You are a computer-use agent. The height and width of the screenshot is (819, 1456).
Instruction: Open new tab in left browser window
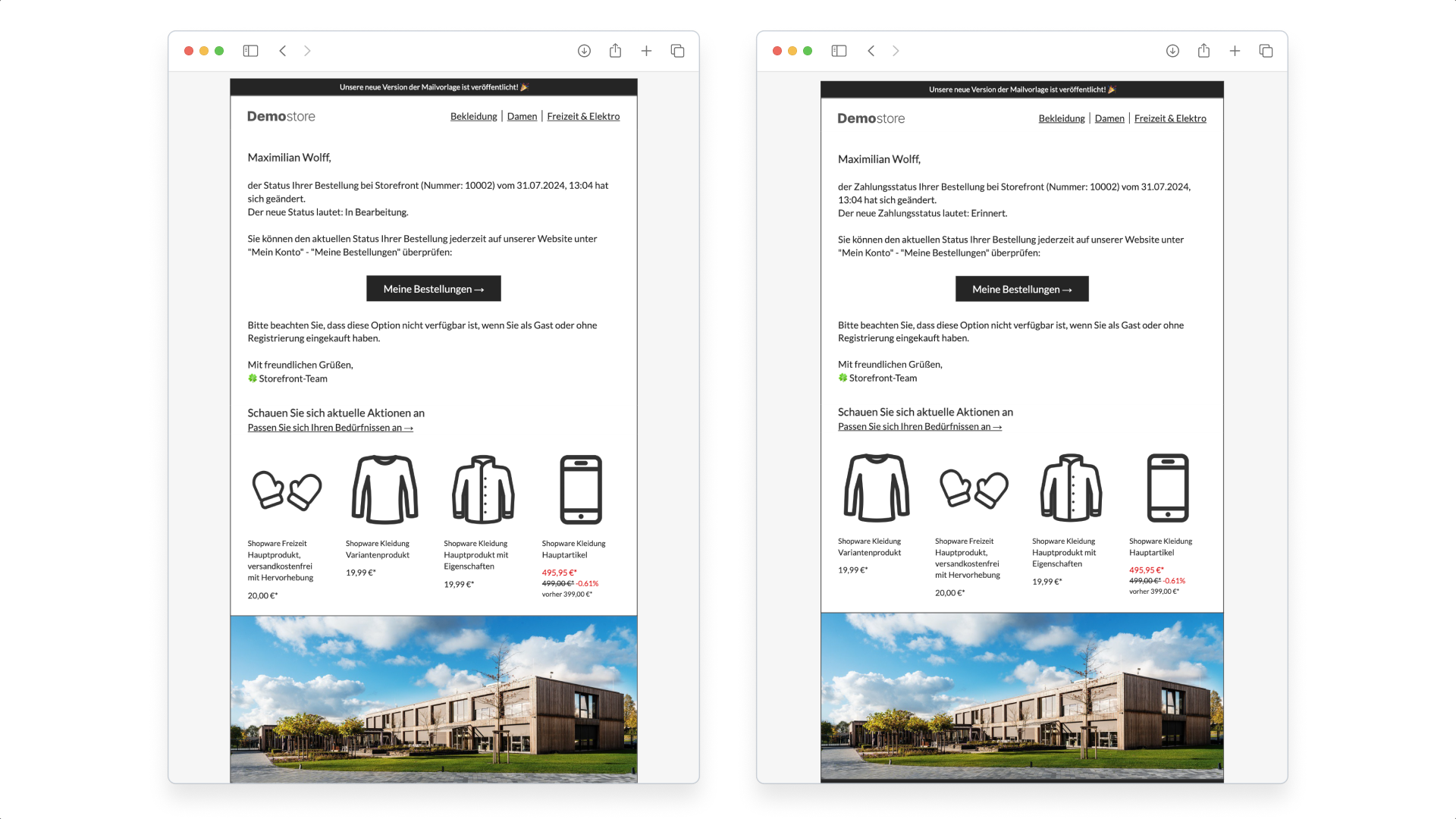[x=646, y=51]
